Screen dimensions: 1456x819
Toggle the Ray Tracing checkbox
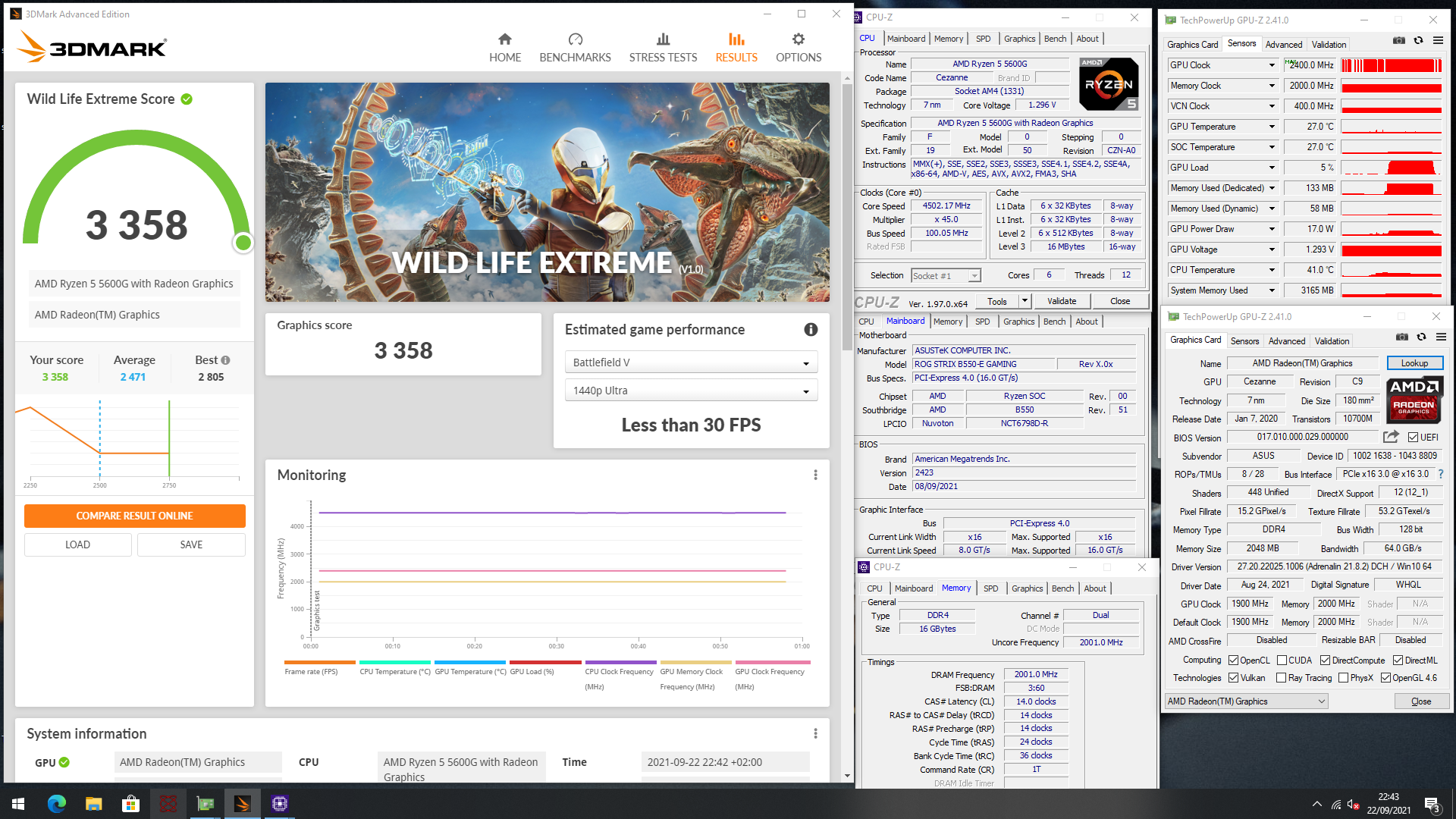click(x=1282, y=678)
